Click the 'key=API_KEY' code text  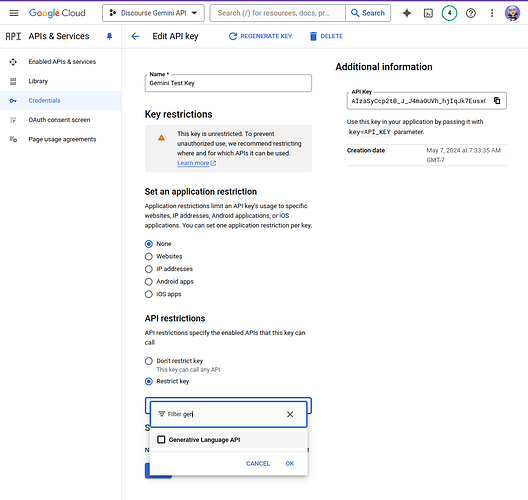369,132
